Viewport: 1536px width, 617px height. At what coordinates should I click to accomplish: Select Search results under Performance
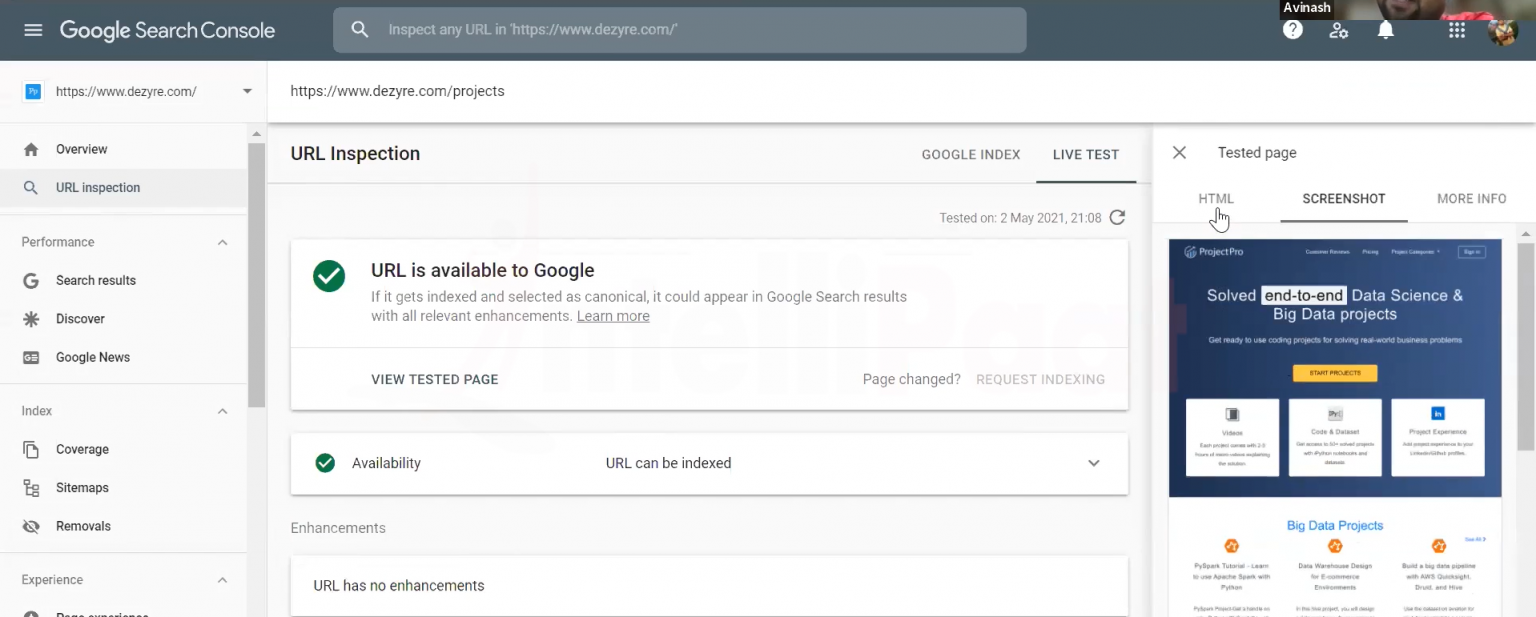click(x=96, y=280)
